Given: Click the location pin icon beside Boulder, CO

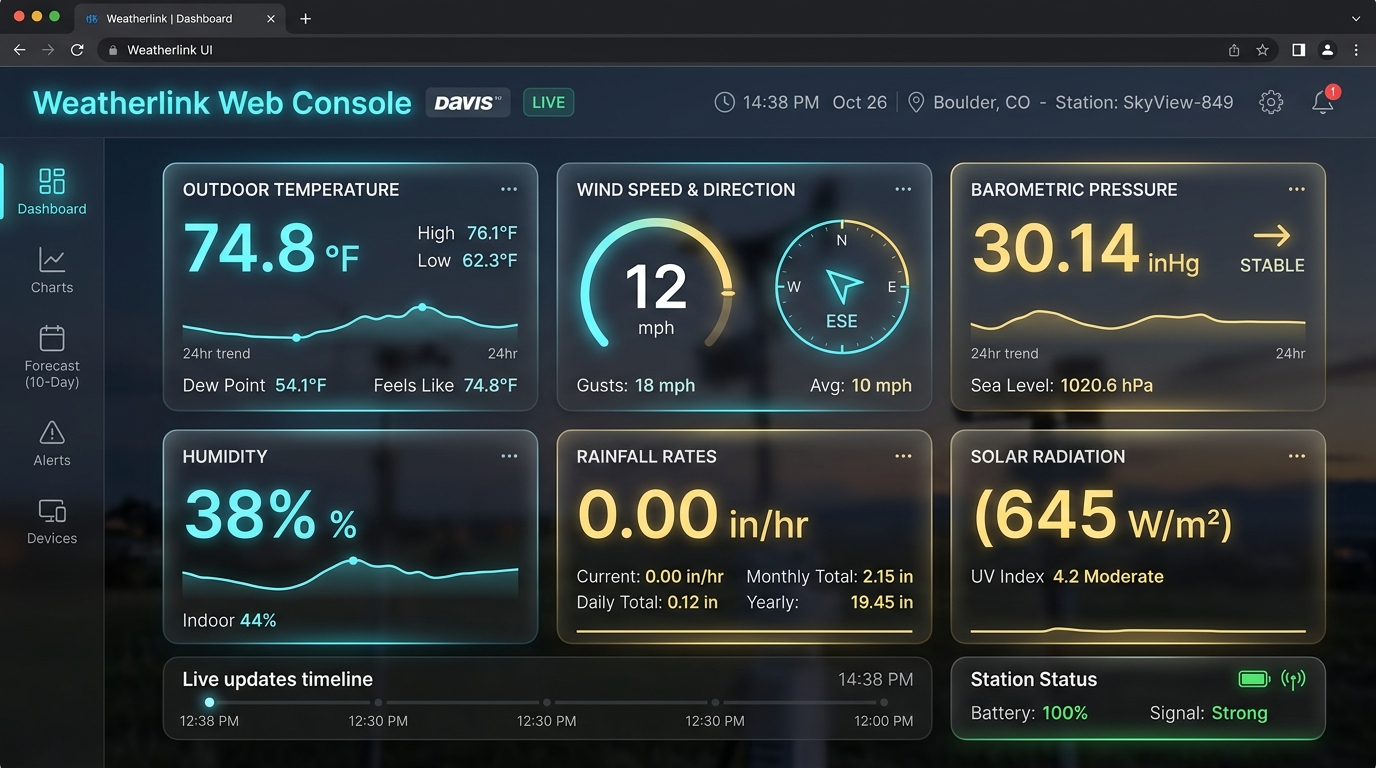Looking at the screenshot, I should coord(916,102).
